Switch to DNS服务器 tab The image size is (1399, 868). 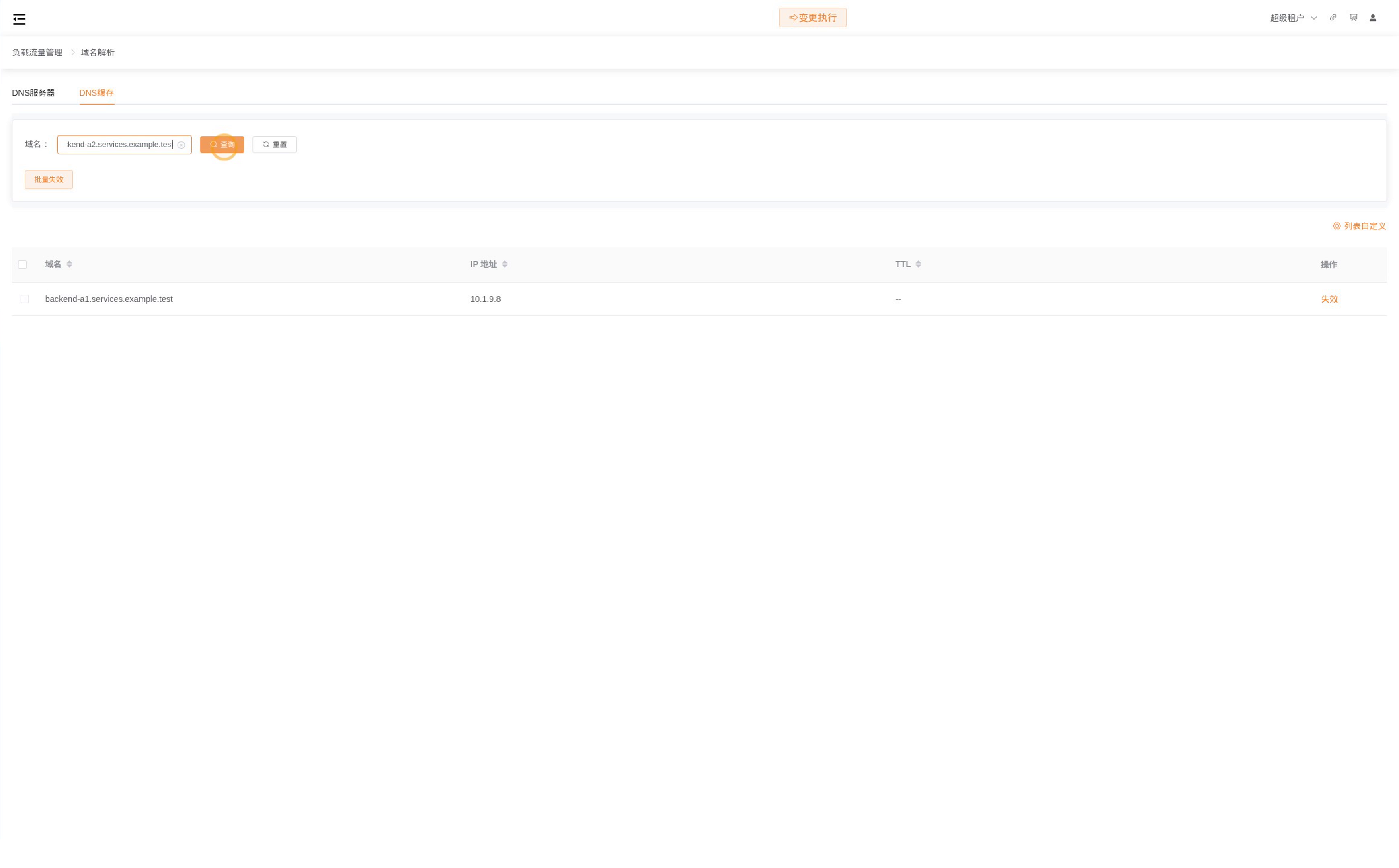33,93
